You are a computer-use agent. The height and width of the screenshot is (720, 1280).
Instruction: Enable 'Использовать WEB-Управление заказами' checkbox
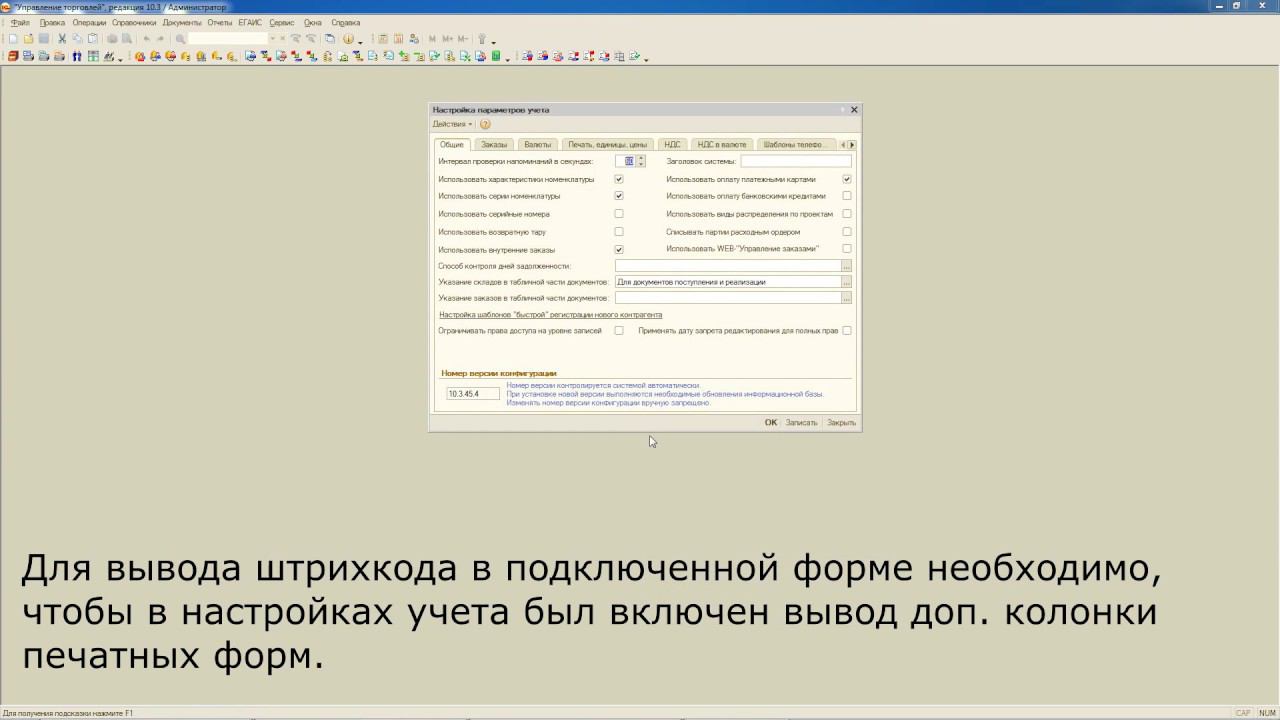click(847, 249)
